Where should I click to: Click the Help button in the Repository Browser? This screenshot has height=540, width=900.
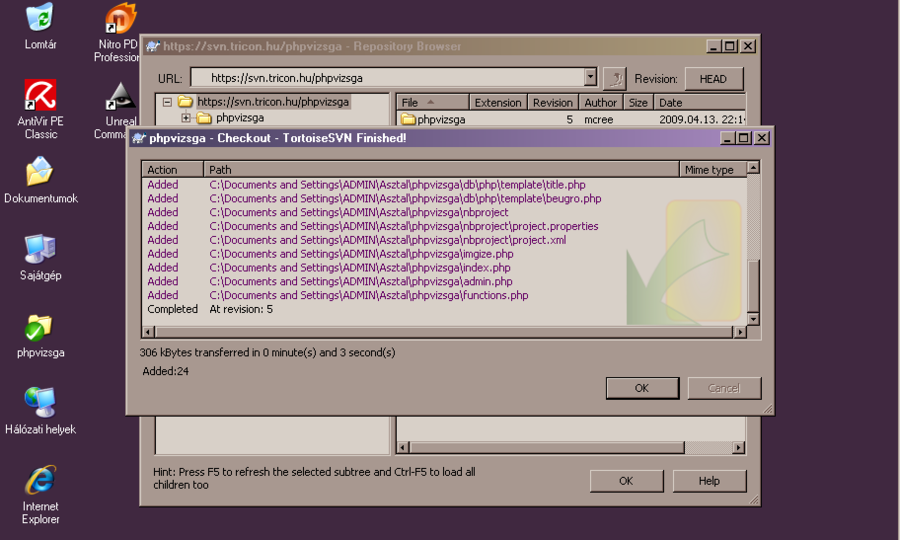[x=709, y=481]
